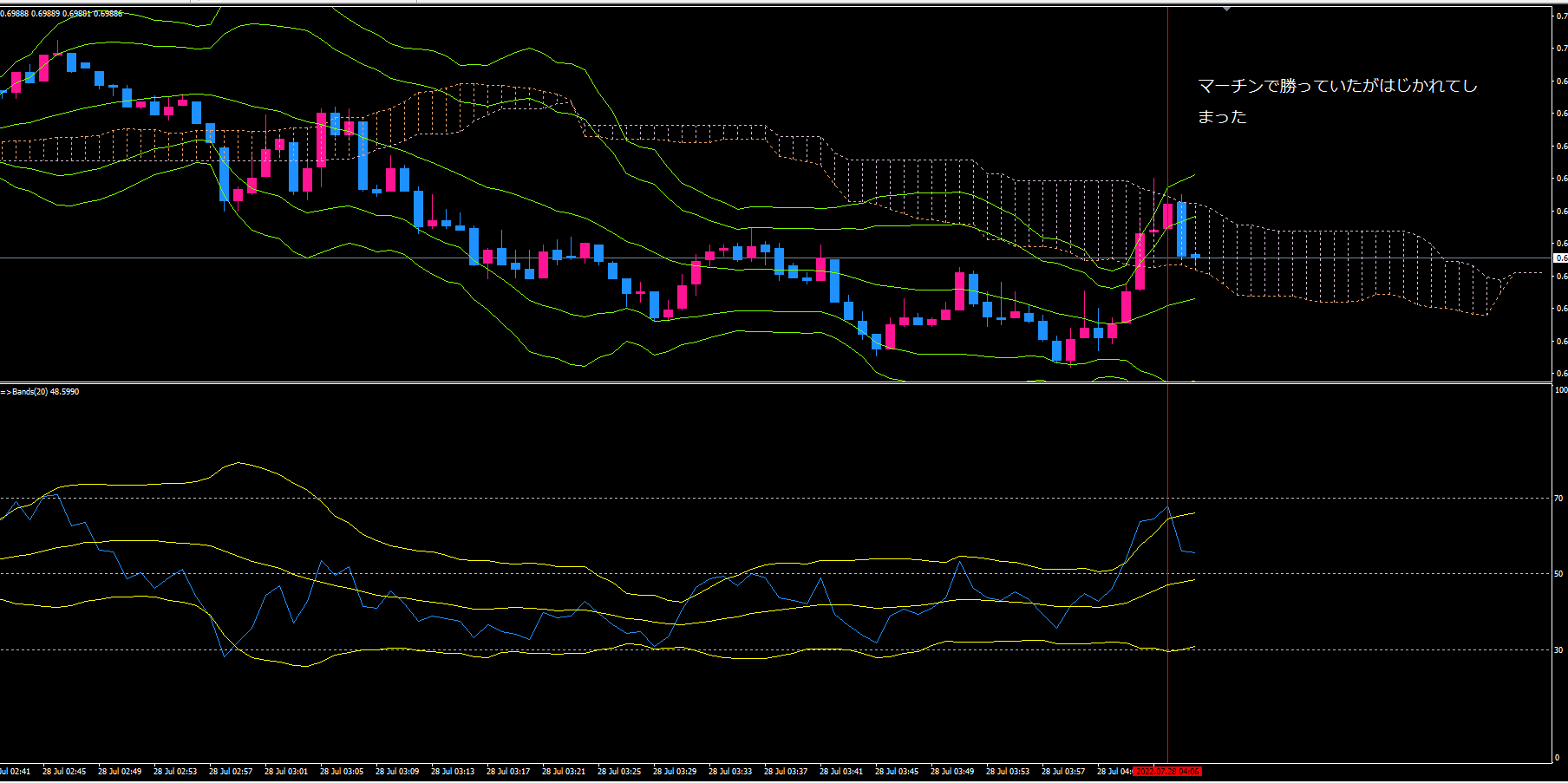Click the 28 Jul 03:13 time label
1568x783 pixels.
tap(453, 771)
